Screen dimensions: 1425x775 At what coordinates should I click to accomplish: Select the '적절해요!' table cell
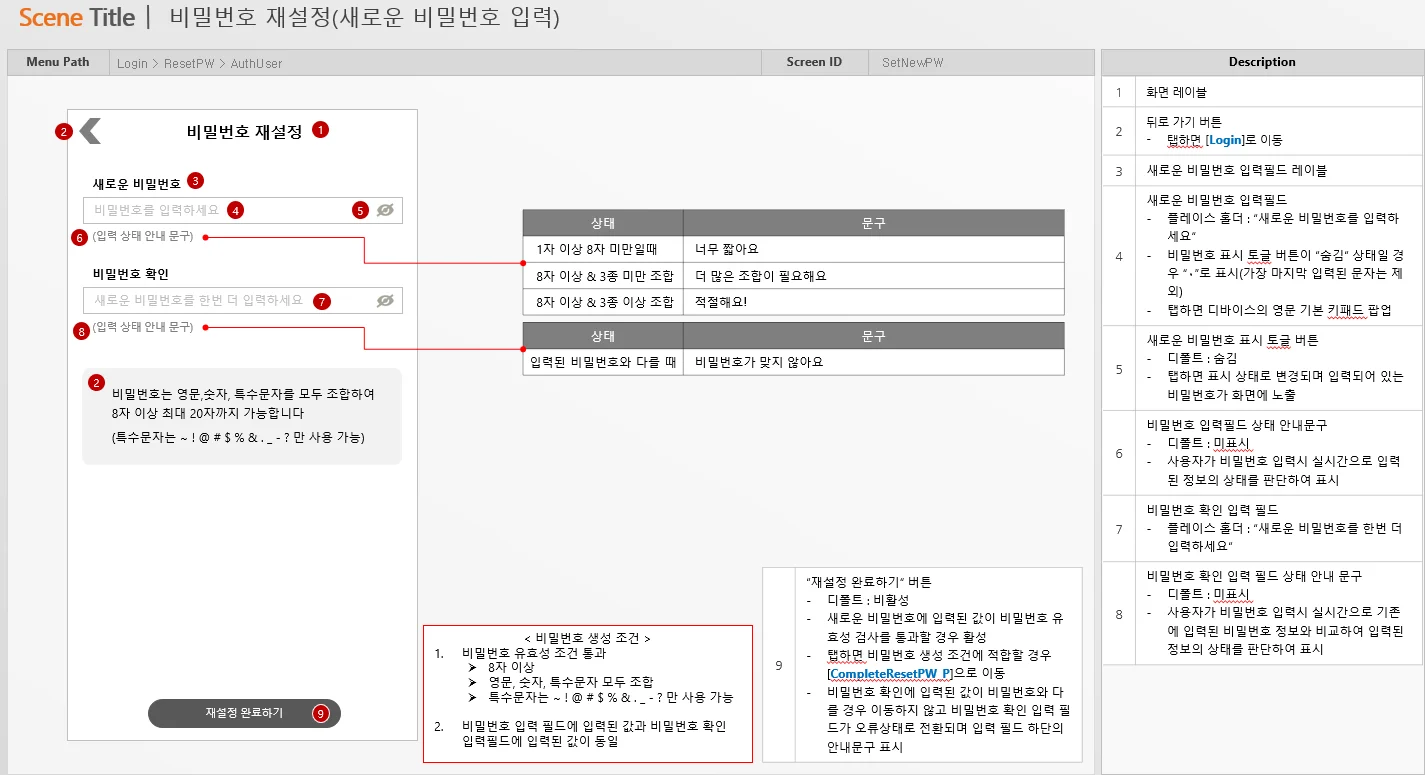point(873,301)
